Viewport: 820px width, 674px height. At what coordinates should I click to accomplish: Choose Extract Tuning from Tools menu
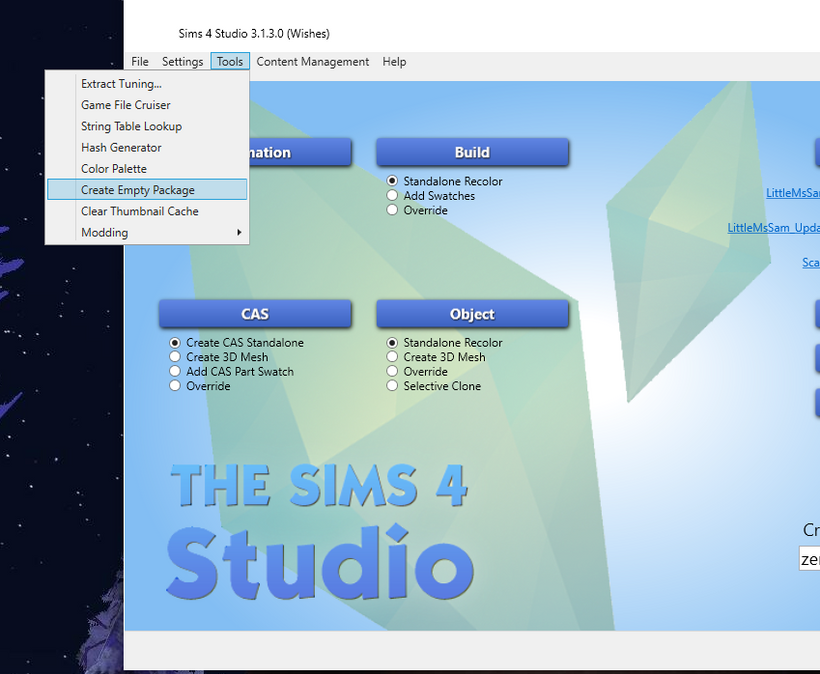pos(121,84)
